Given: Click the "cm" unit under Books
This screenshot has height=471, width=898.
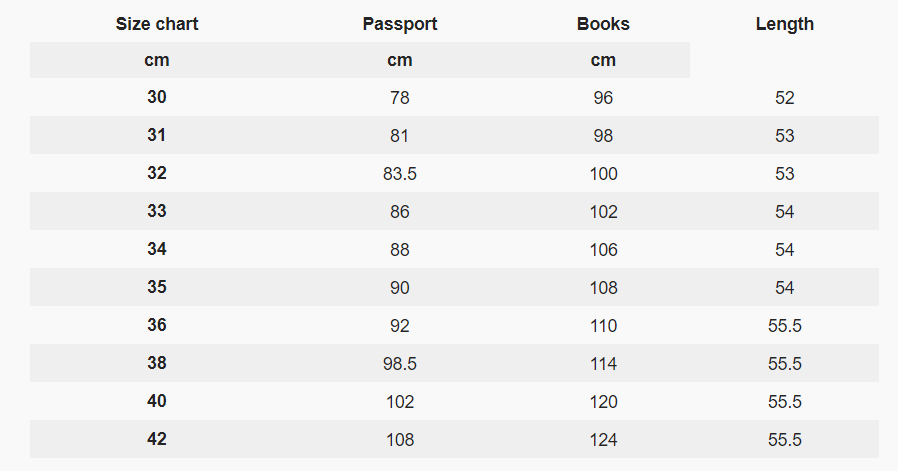Looking at the screenshot, I should (603, 60).
